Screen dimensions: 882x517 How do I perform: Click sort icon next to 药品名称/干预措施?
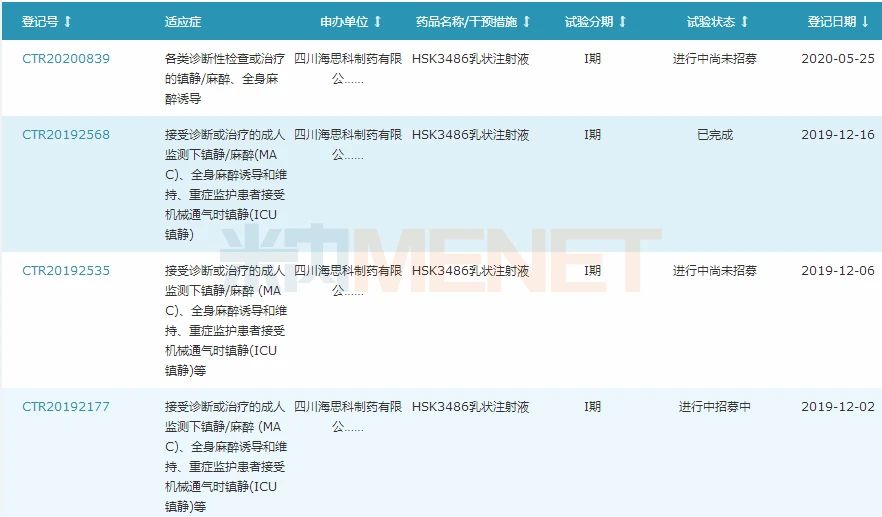pos(527,21)
